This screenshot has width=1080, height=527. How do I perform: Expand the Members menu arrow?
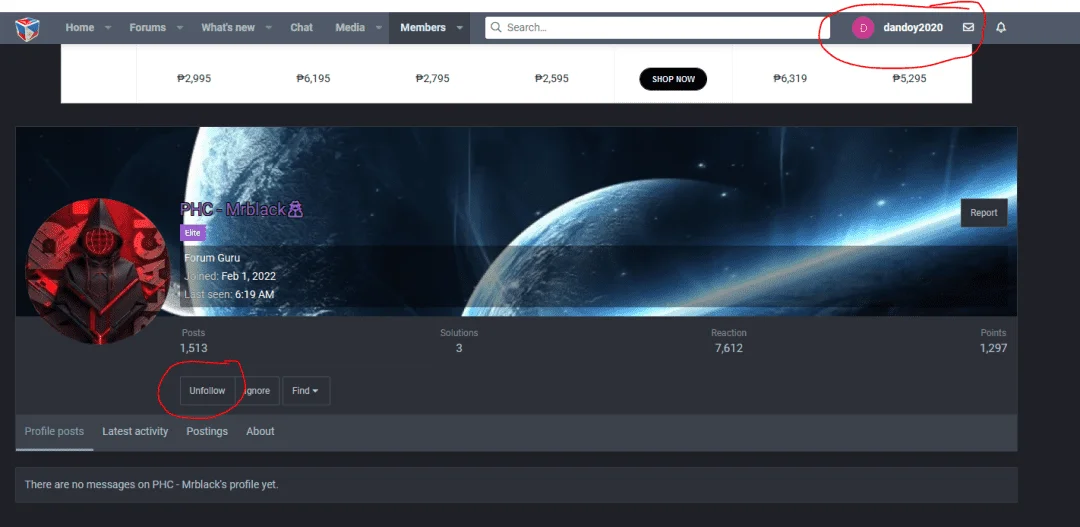[459, 28]
